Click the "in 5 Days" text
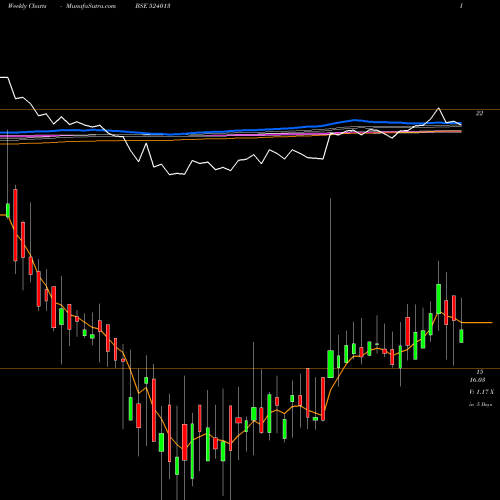 (480, 404)
